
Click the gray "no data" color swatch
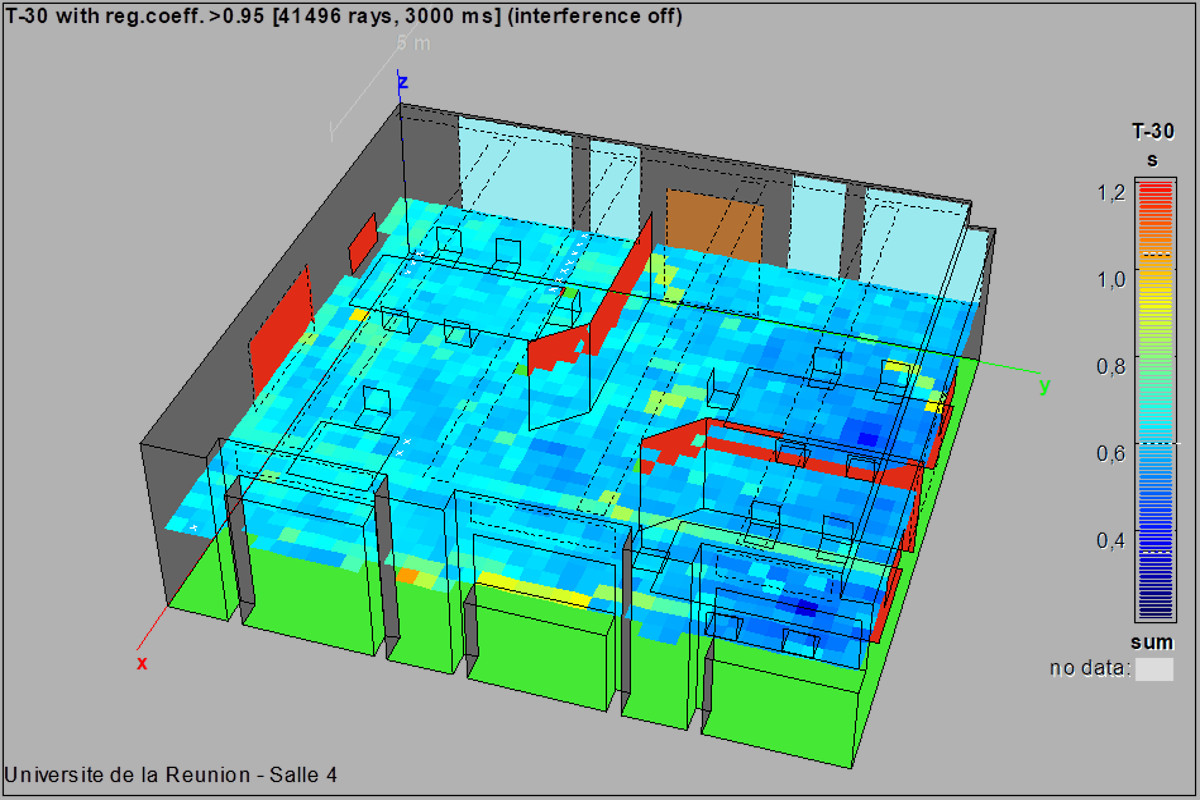(x=1154, y=669)
